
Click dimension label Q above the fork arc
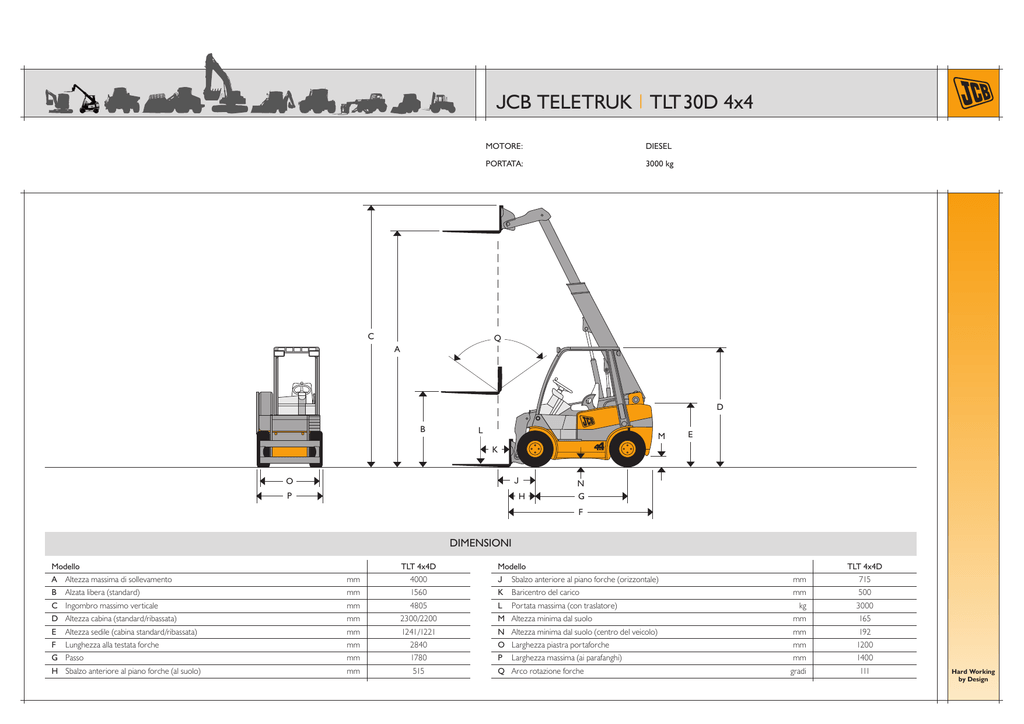[x=498, y=338]
